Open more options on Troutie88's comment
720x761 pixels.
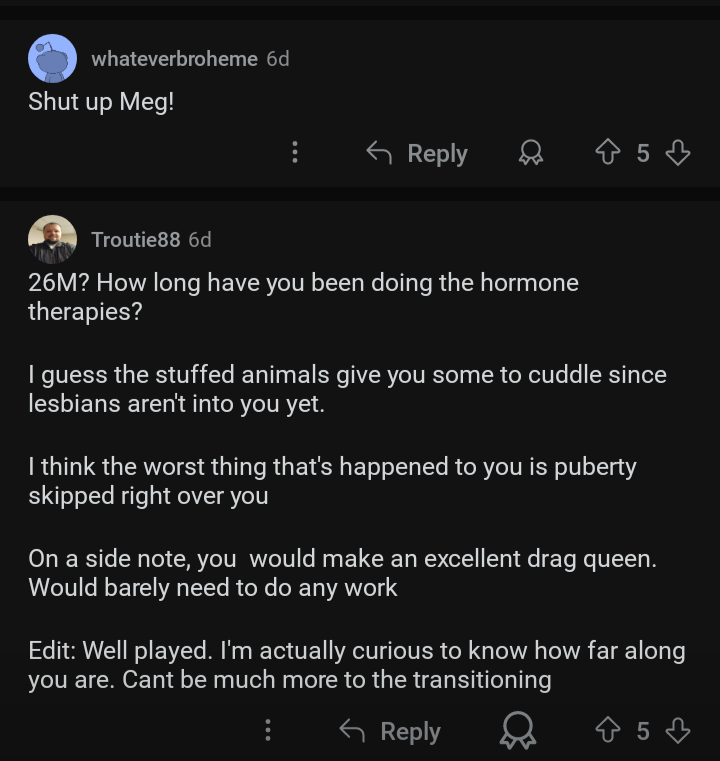tap(267, 731)
